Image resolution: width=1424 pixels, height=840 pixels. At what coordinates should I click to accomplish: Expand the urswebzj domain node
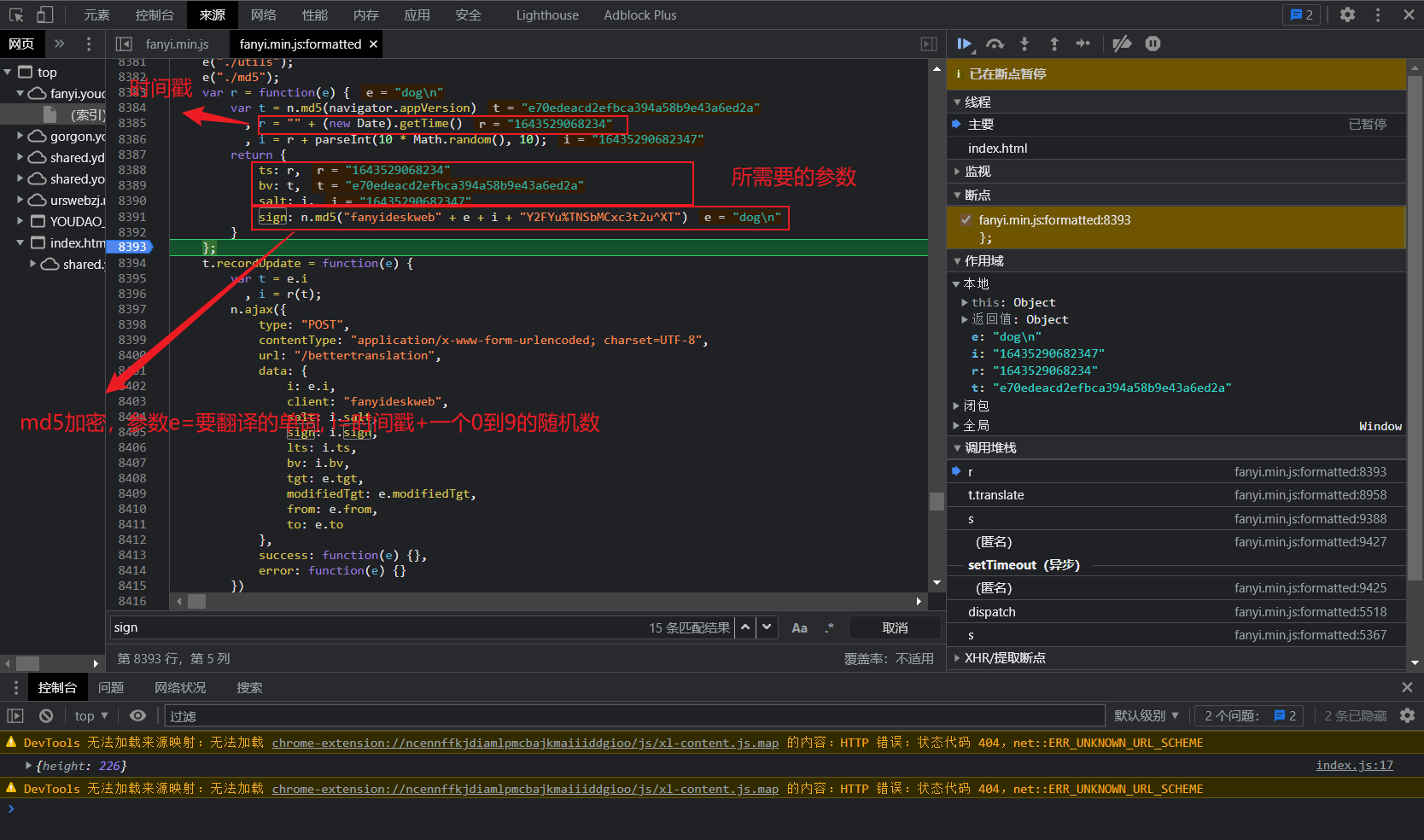click(x=20, y=200)
